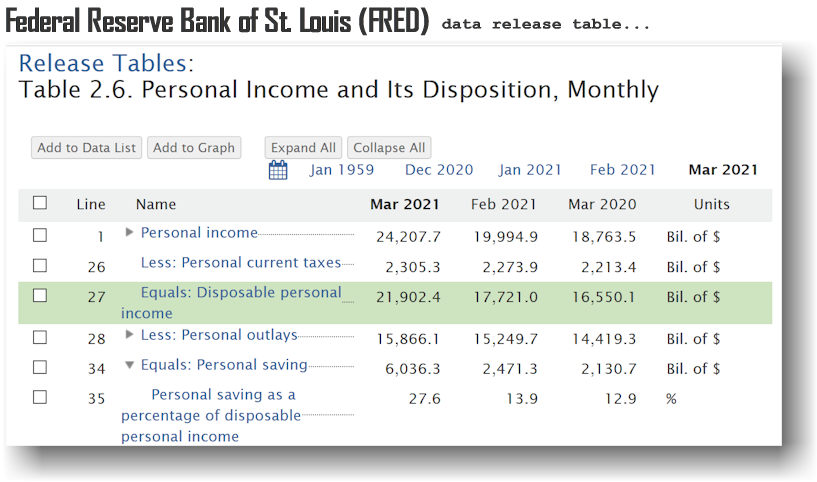
Task: Select the value 2,305.3 for personal taxes
Action: coord(413,267)
